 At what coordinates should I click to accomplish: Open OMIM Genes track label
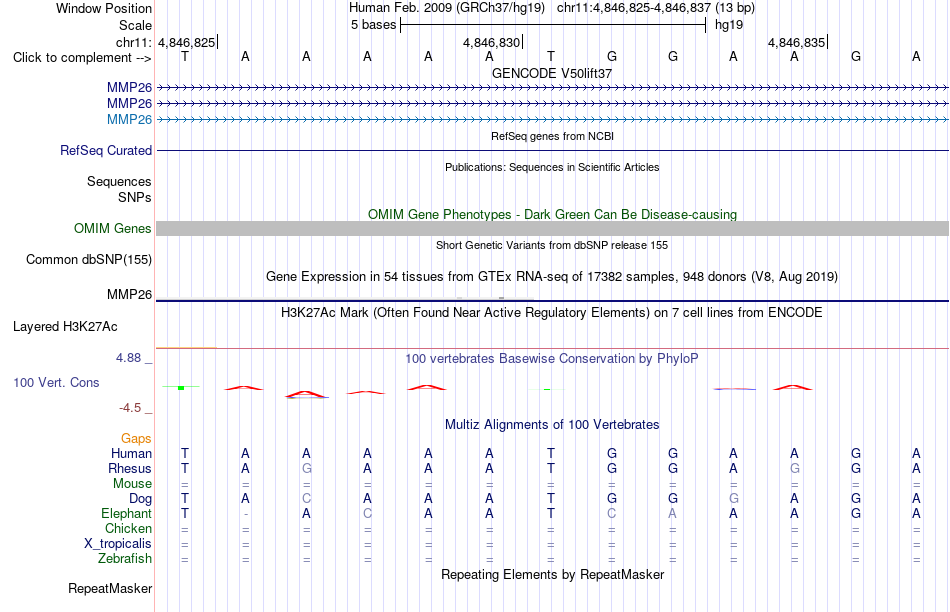pyautogui.click(x=113, y=228)
